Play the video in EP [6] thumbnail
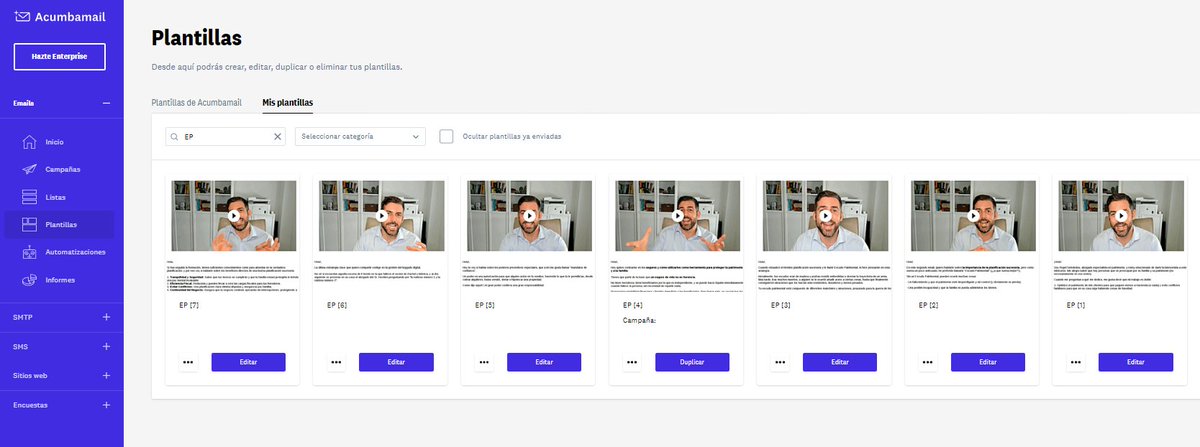This screenshot has height=447, width=1200. (x=381, y=215)
